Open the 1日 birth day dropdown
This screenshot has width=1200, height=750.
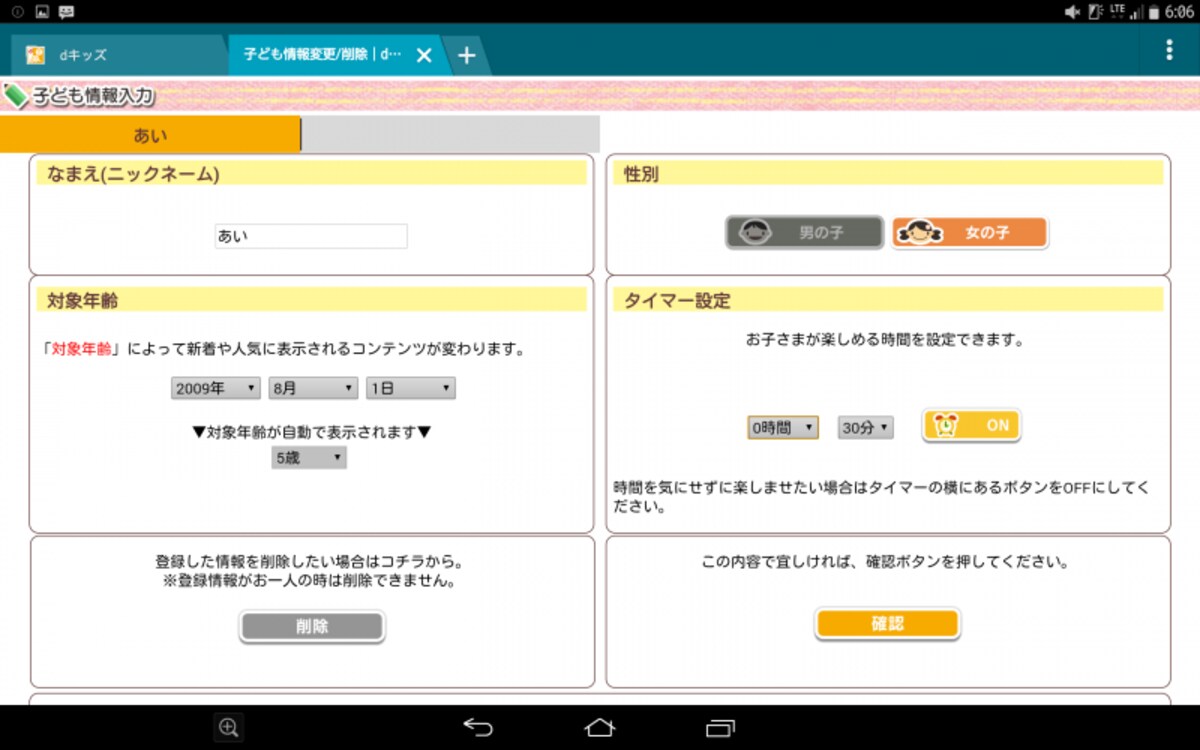tap(411, 388)
